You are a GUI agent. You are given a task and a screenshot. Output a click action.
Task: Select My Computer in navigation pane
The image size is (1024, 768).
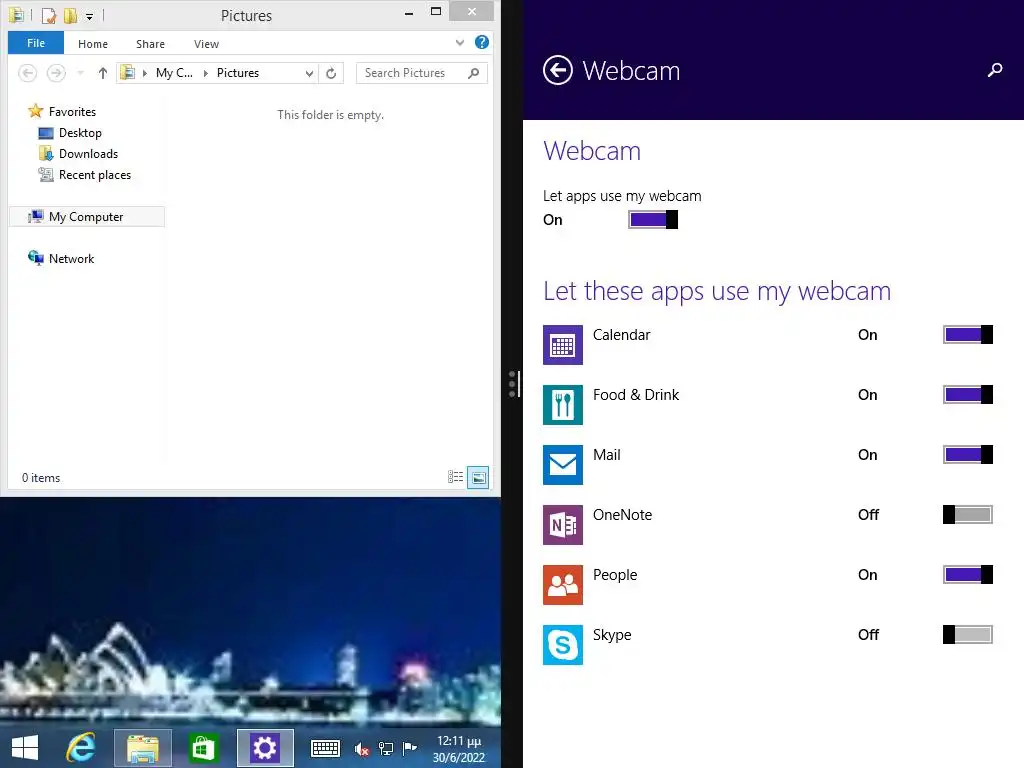tap(87, 217)
